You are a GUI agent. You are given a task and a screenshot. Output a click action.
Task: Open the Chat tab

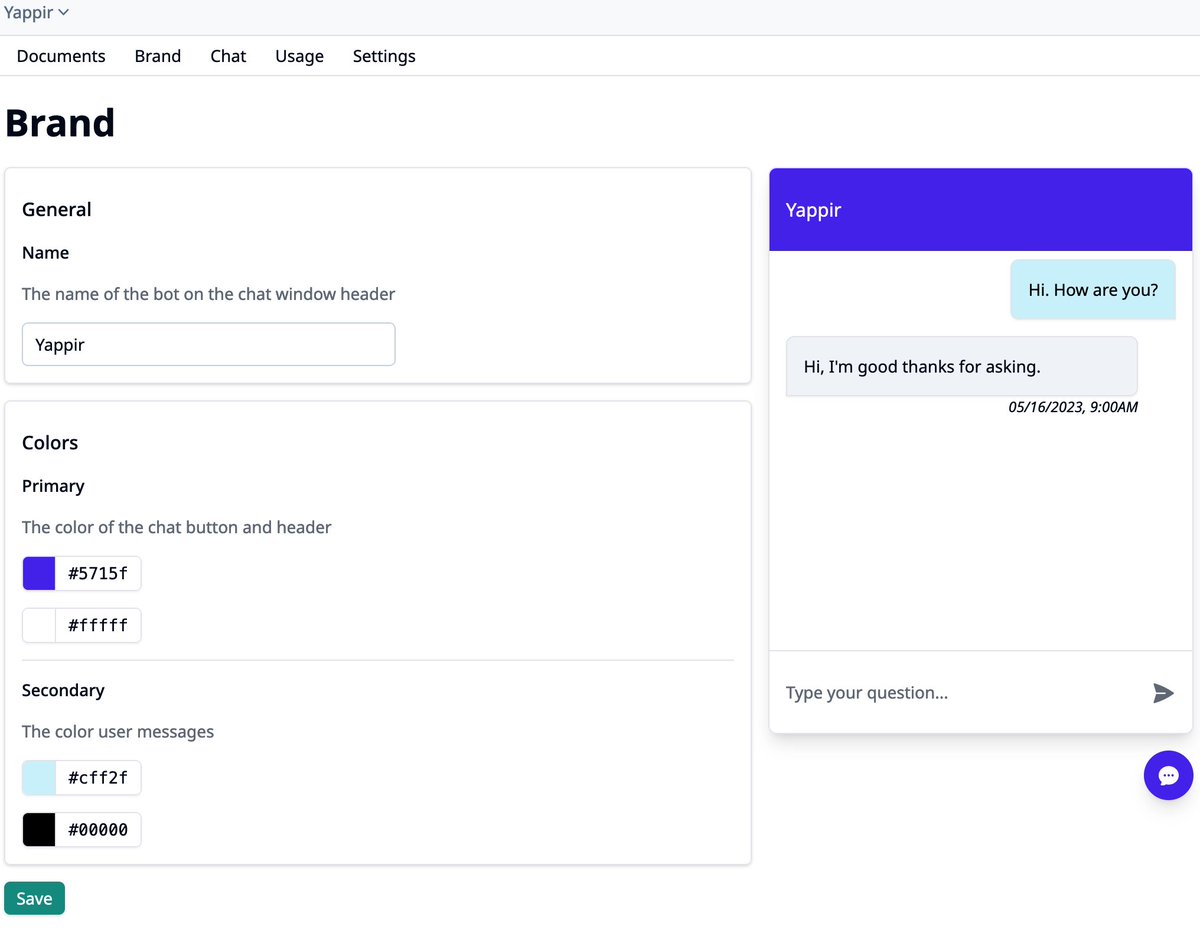pyautogui.click(x=228, y=56)
